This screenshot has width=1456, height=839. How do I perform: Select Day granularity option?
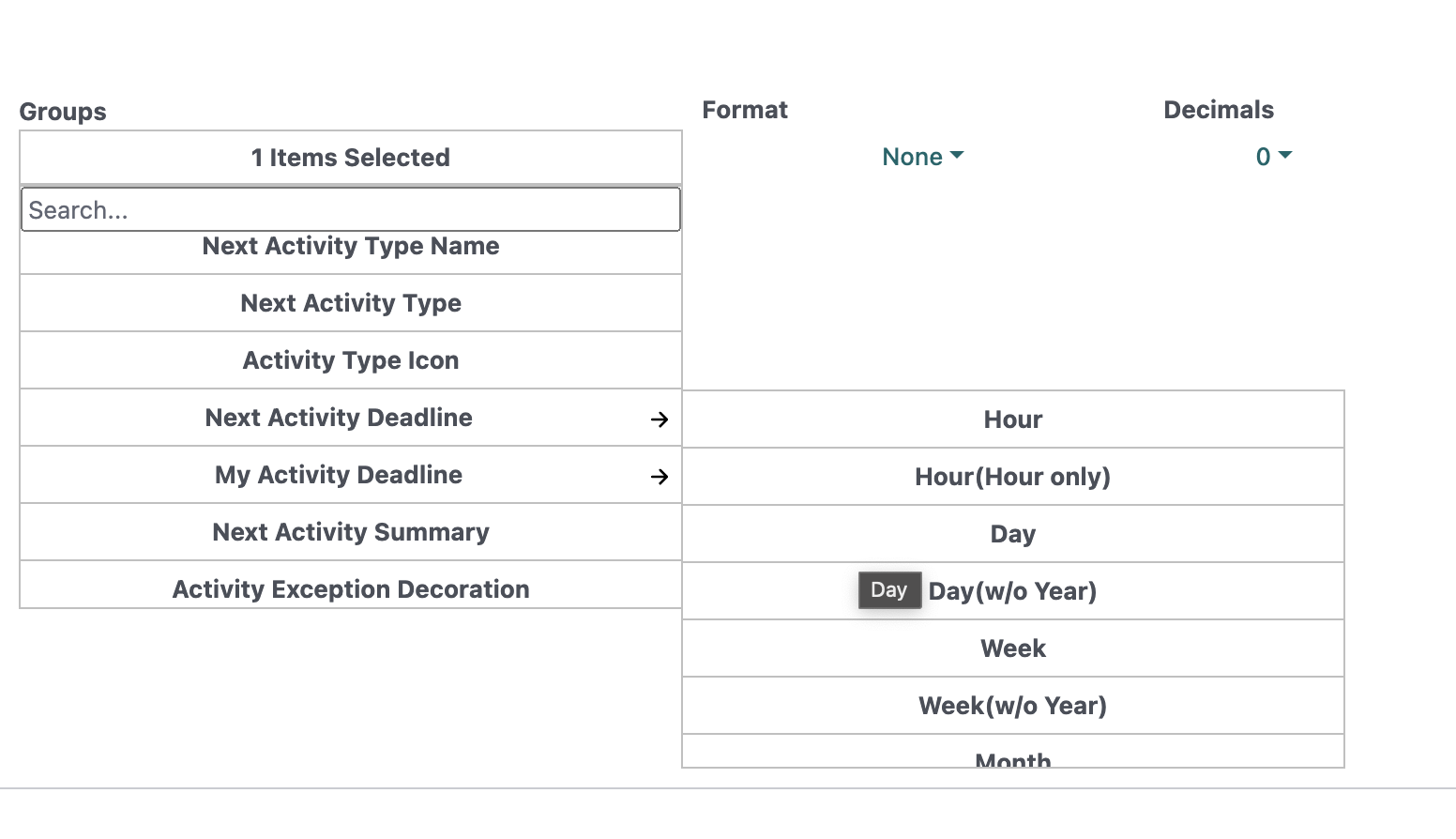1013,534
